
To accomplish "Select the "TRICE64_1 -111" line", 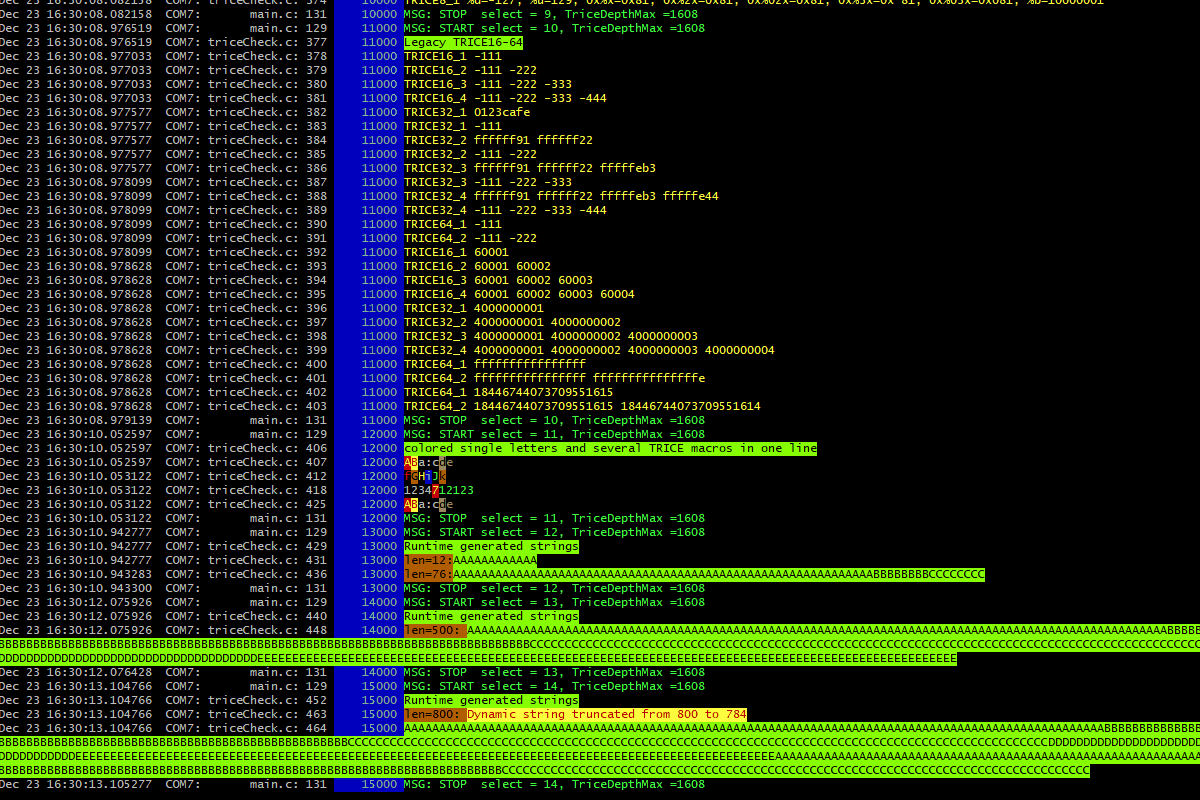I will coord(453,224).
